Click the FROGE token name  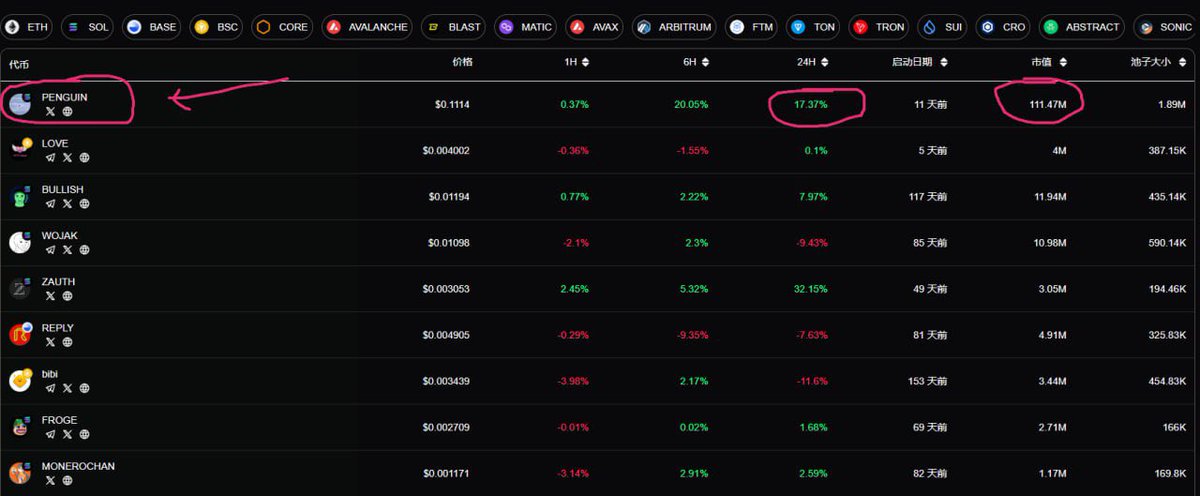click(59, 420)
